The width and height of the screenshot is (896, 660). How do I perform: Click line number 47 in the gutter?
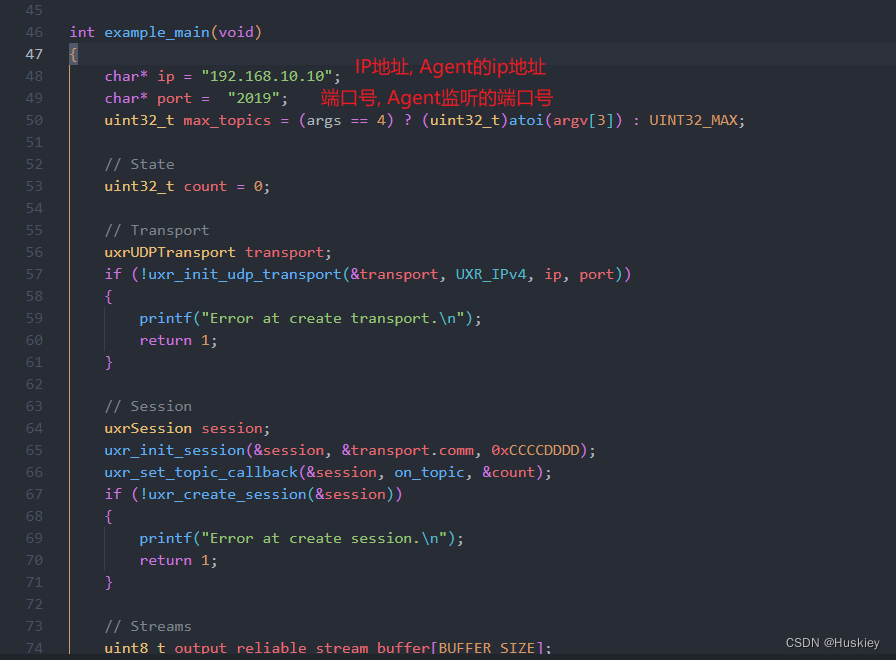coord(34,54)
